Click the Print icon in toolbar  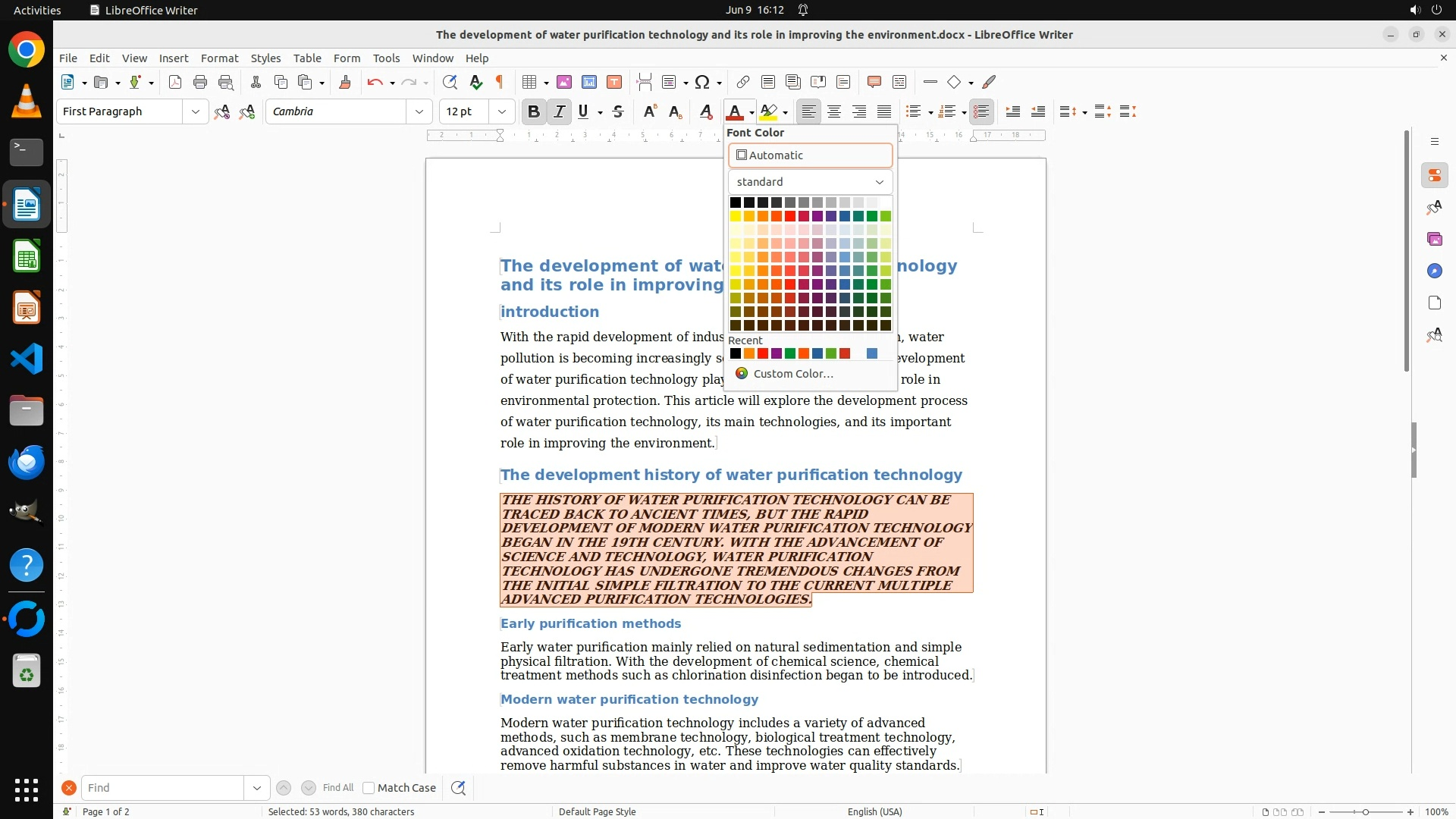point(200,82)
